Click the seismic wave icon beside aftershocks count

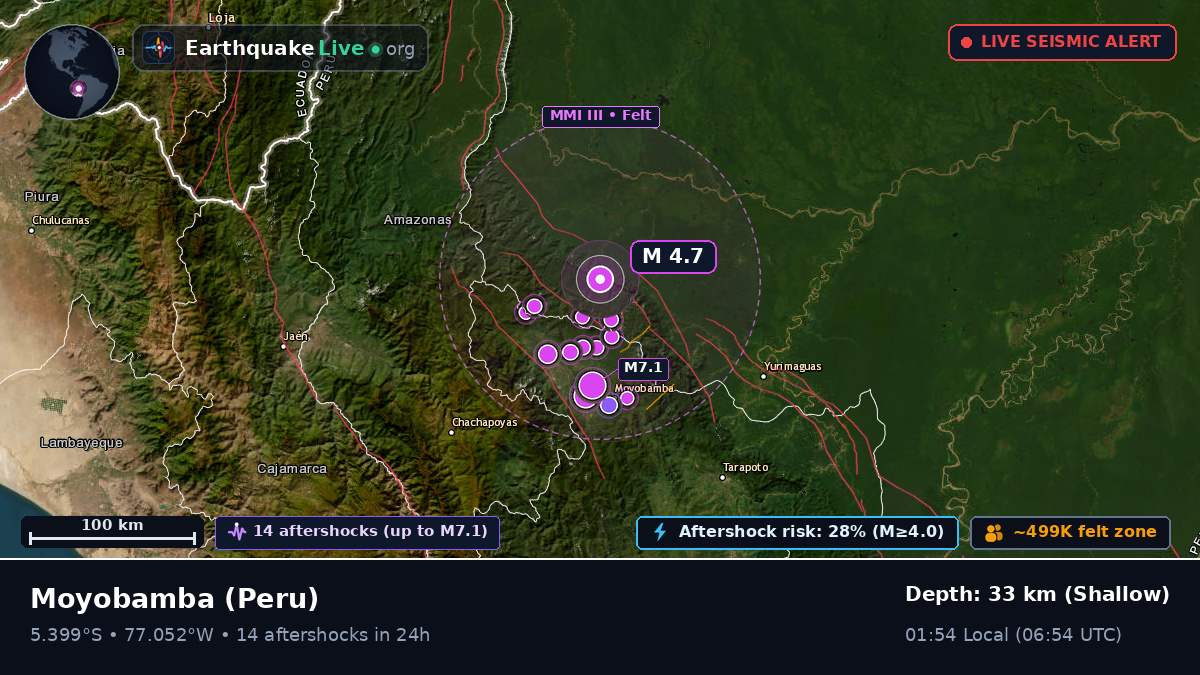pyautogui.click(x=237, y=532)
